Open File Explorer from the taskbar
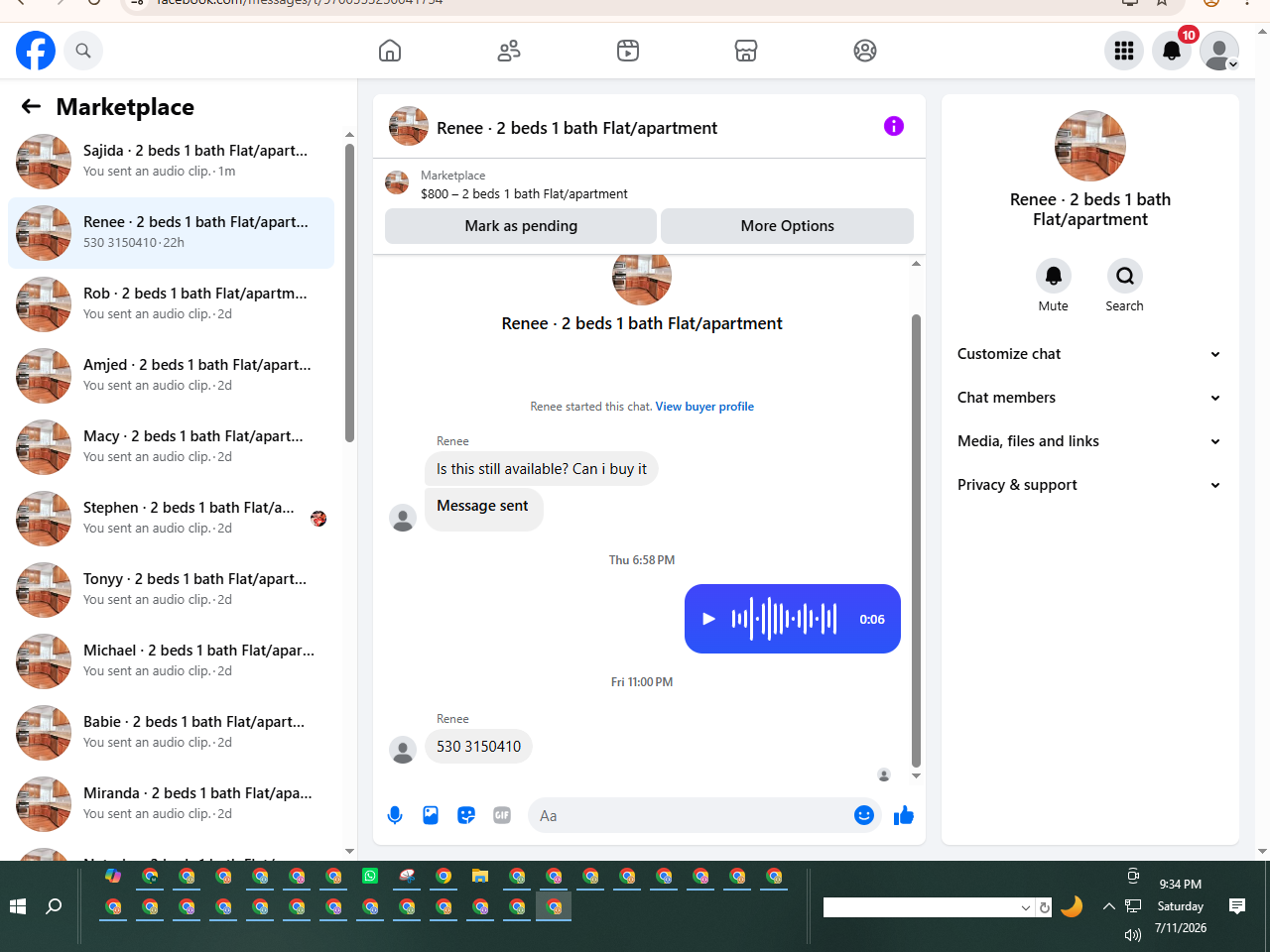 480,876
